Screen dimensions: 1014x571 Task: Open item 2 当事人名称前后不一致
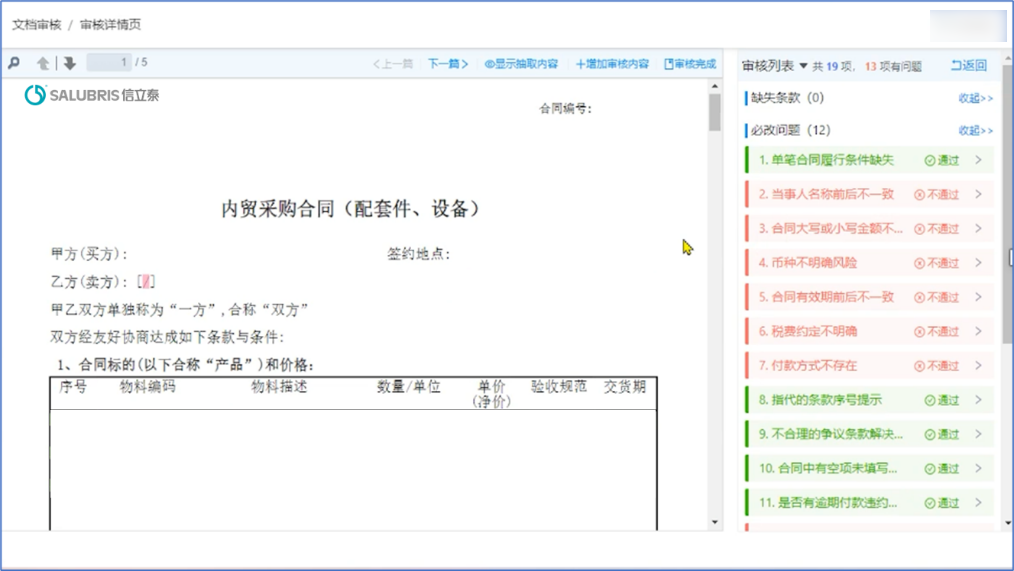click(x=869, y=194)
